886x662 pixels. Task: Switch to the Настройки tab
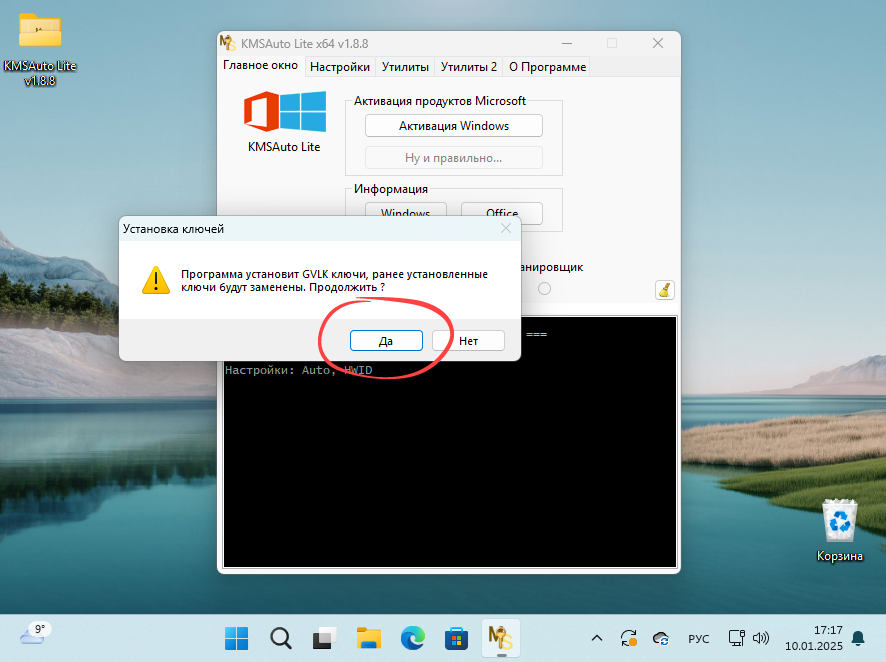click(339, 66)
